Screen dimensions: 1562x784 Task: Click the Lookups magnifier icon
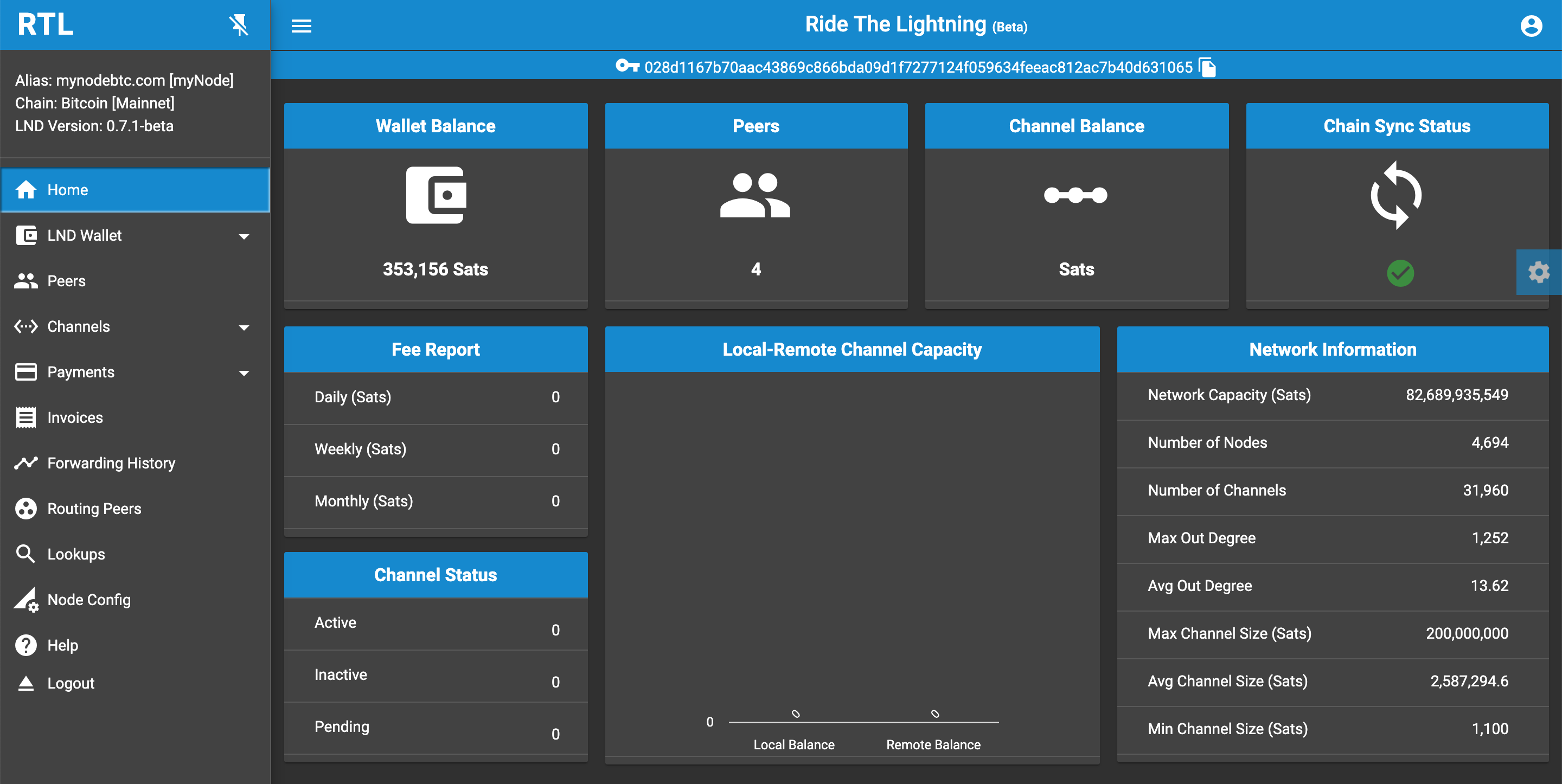[25, 554]
